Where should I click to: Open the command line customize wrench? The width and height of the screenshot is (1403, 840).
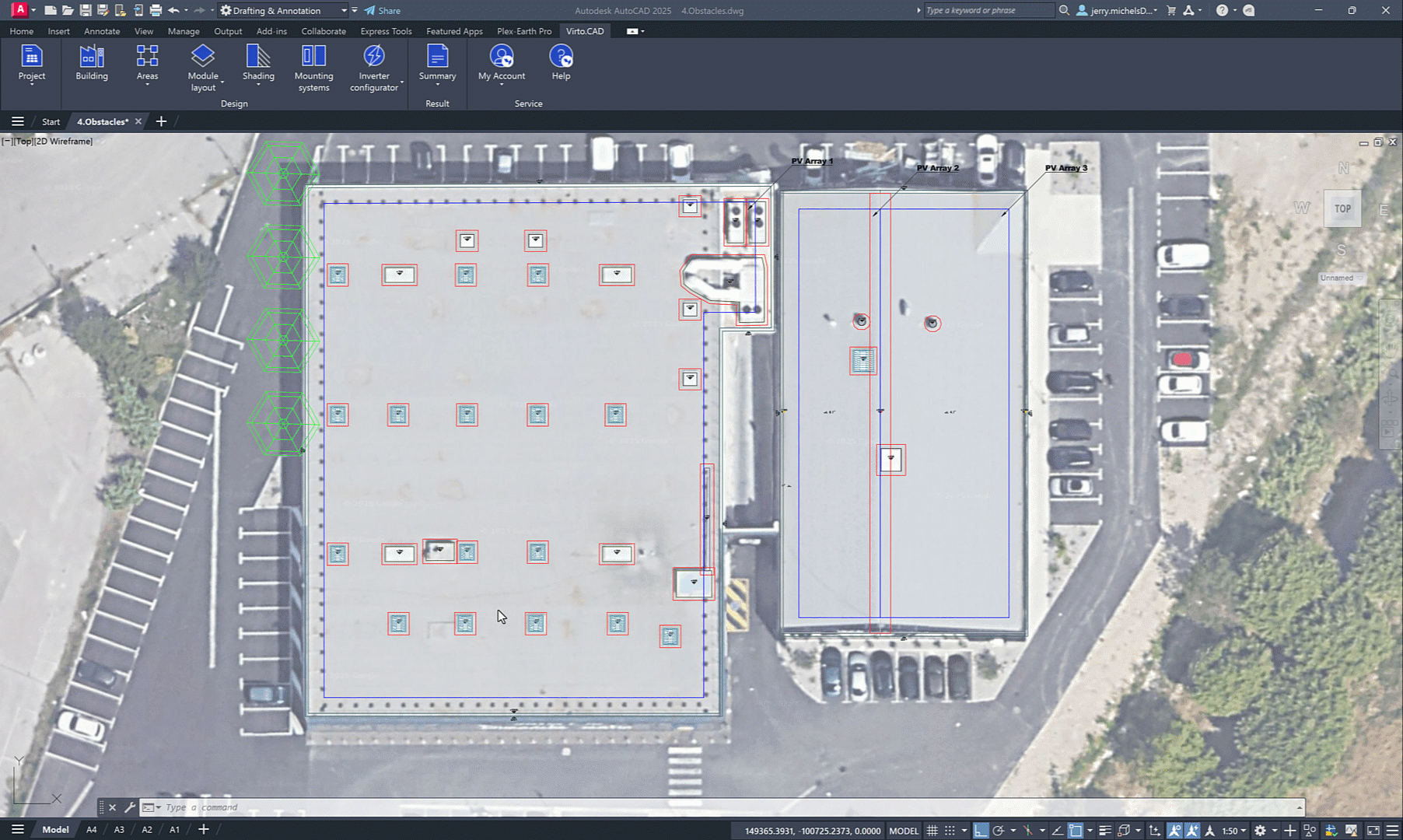(x=130, y=807)
